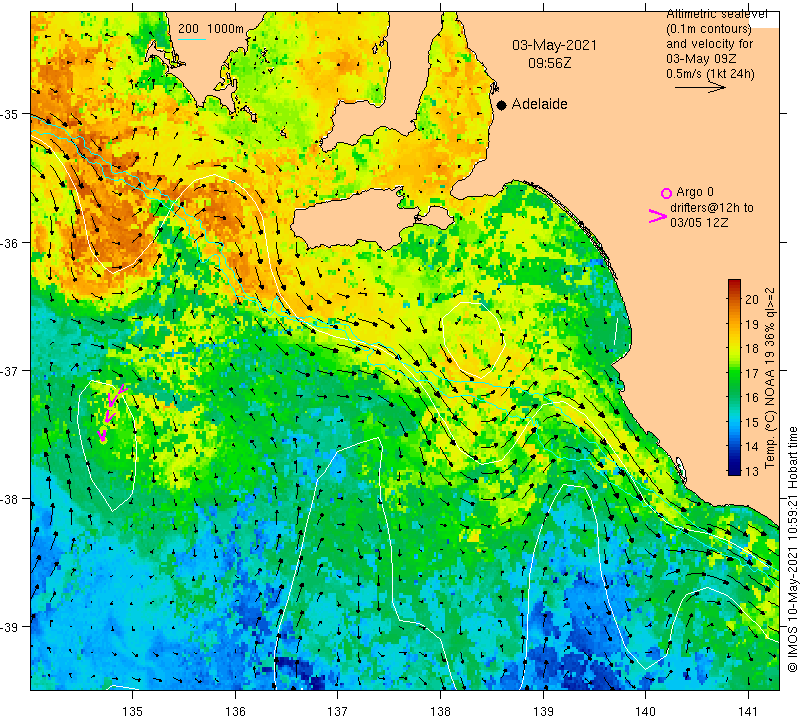Click the '(0.1m contours)' legend line
Viewport: 800px width, 720px height.
coord(709,29)
